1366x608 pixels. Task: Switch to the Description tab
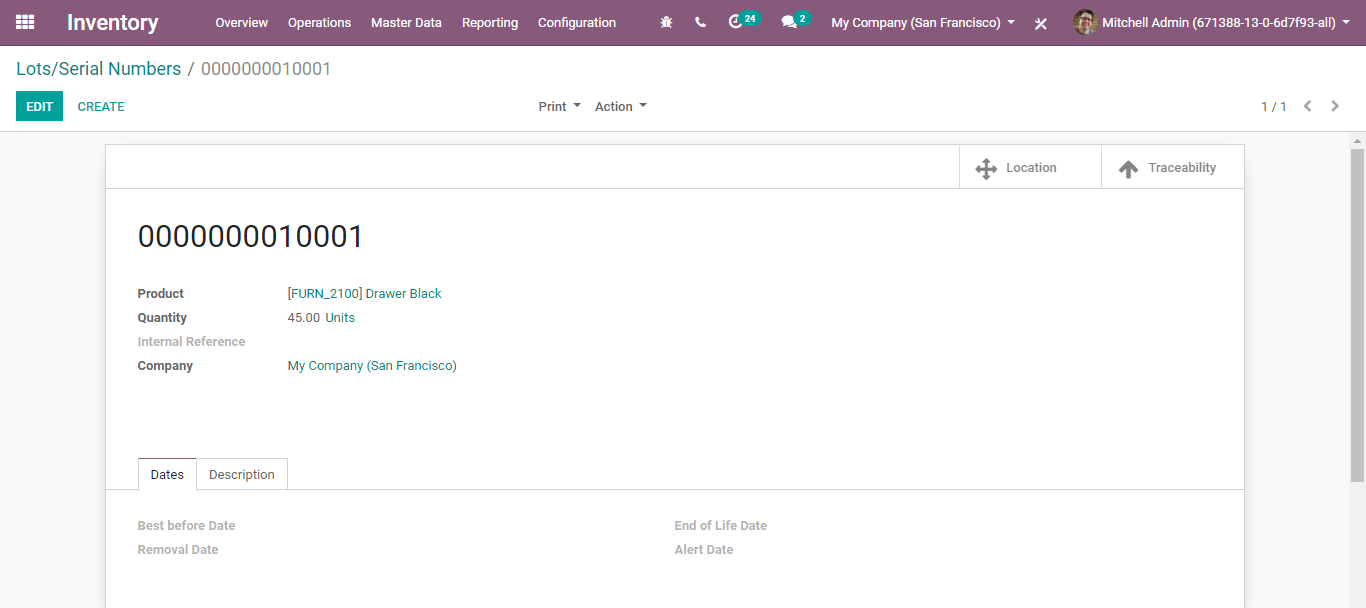[x=242, y=474]
